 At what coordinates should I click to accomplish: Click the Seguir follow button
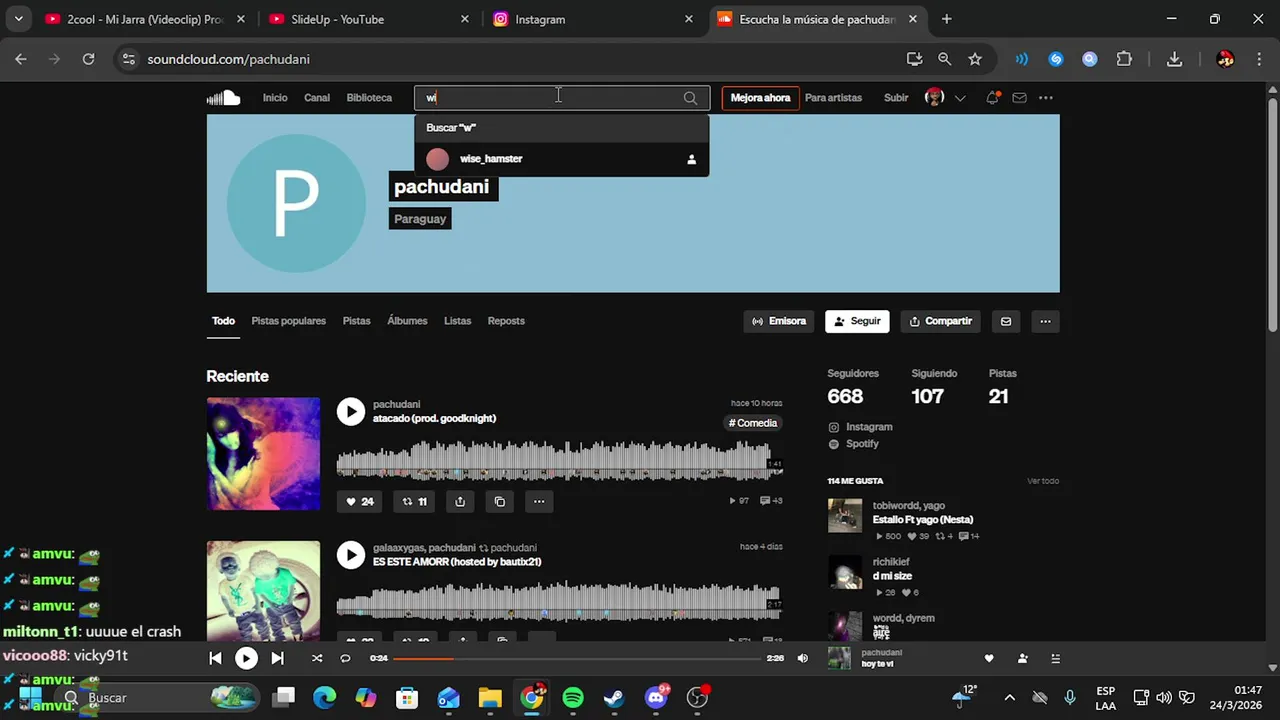(857, 321)
